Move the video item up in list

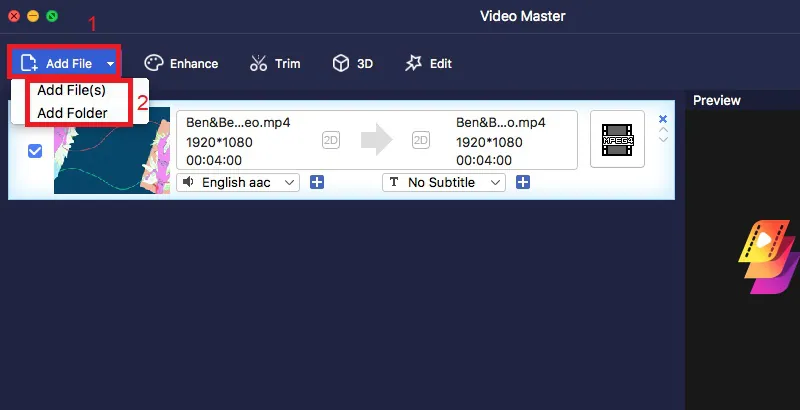663,130
